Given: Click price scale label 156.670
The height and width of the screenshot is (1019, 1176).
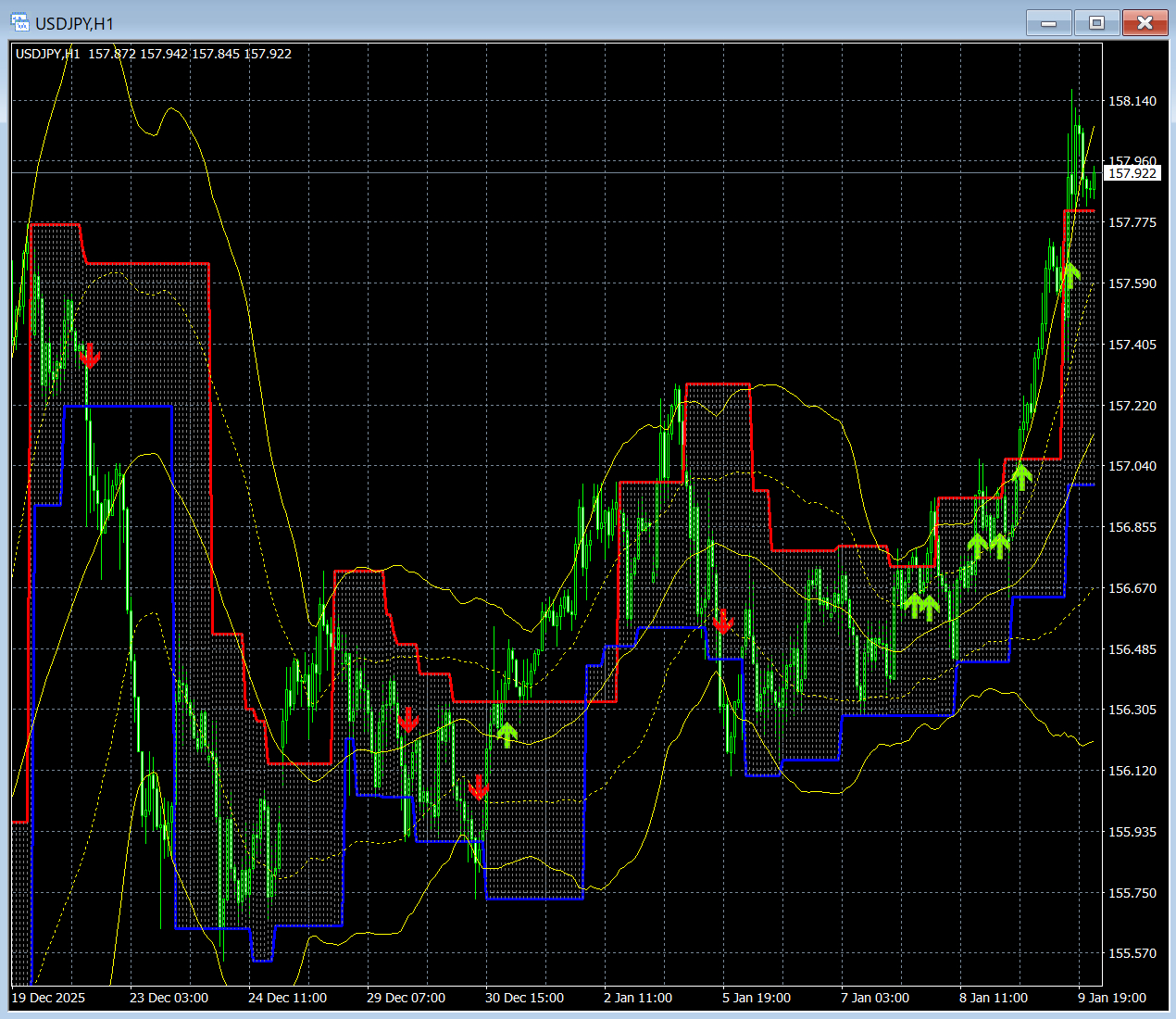Looking at the screenshot, I should coord(1132,588).
